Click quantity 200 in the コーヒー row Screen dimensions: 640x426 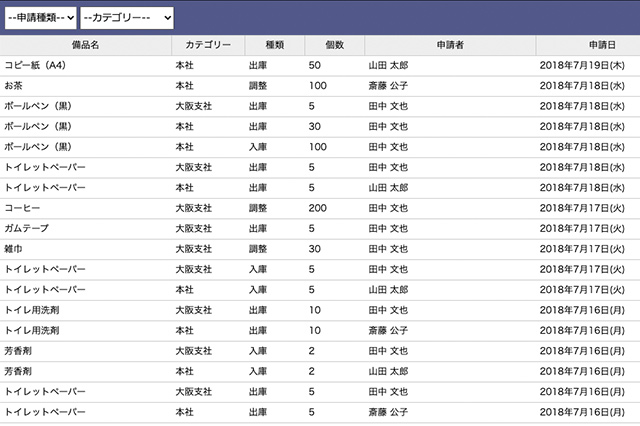pos(318,208)
